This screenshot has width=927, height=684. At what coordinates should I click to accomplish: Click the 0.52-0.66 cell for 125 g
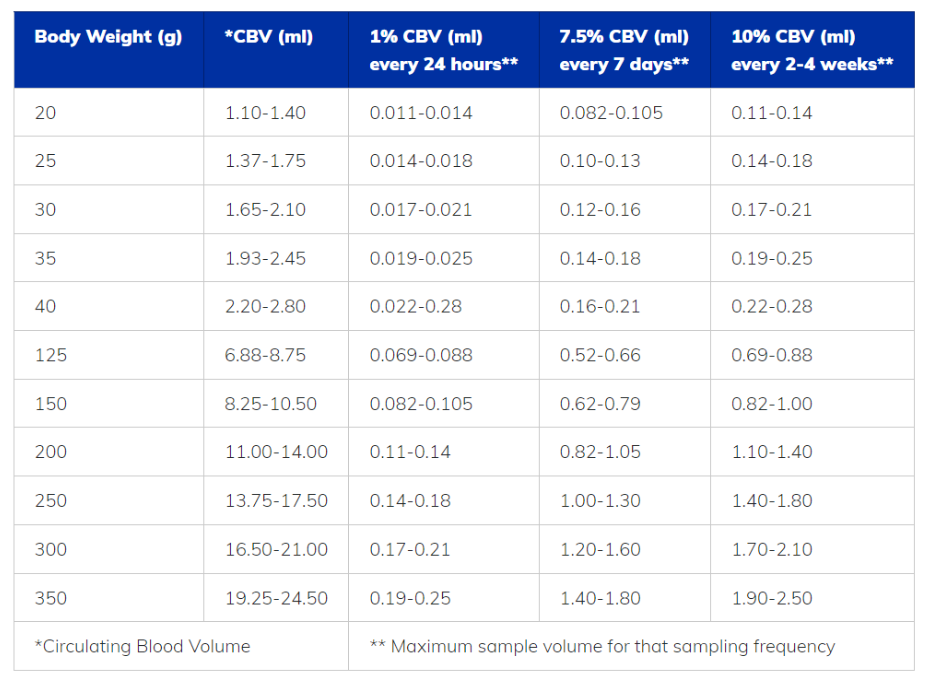[x=600, y=355]
